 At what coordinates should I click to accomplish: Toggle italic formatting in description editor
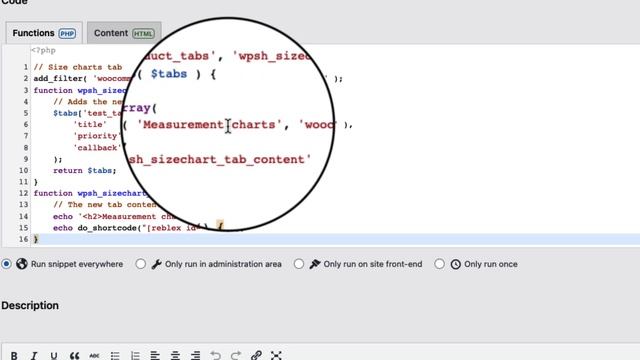pyautogui.click(x=34, y=356)
